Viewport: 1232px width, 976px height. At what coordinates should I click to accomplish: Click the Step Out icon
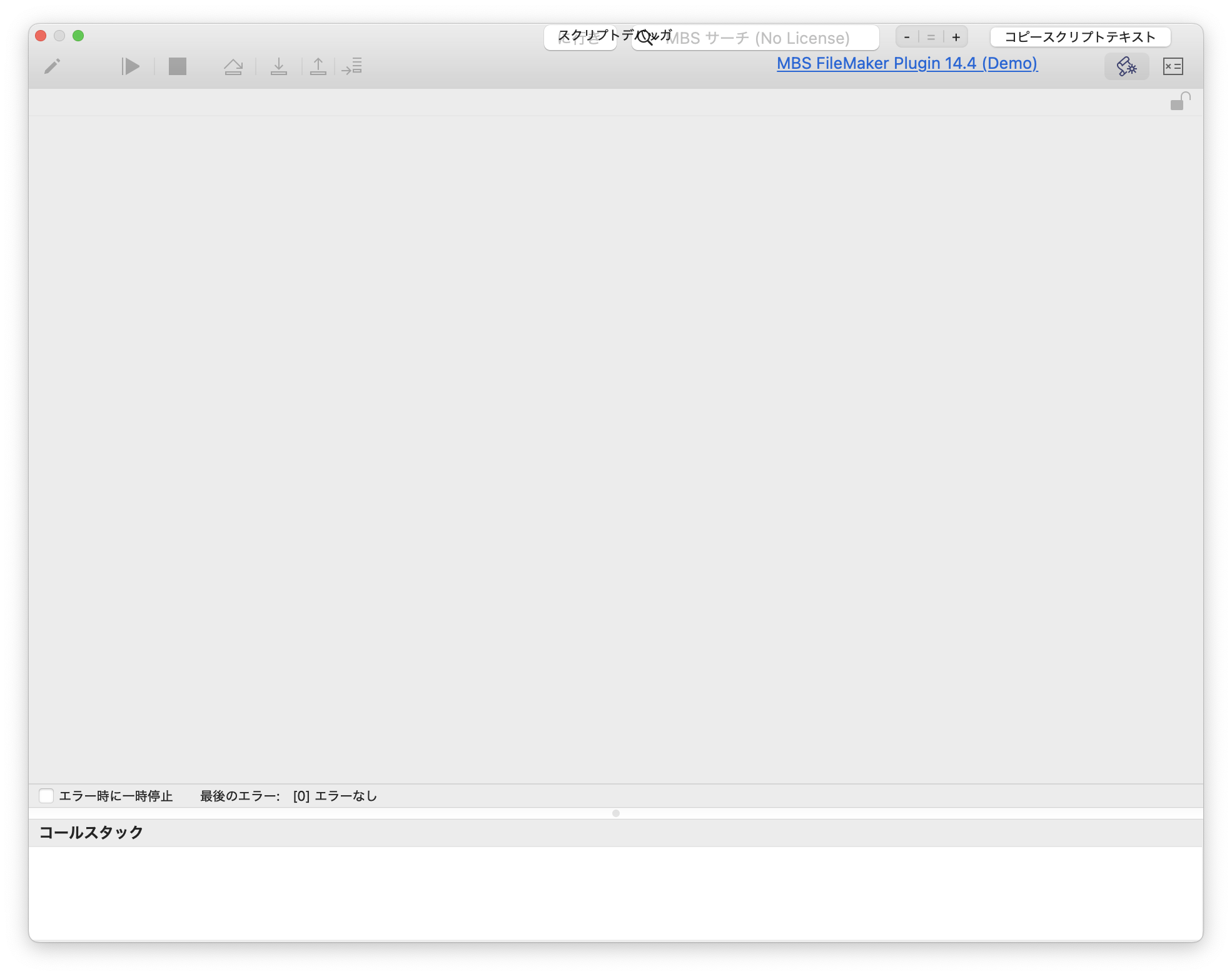(318, 66)
